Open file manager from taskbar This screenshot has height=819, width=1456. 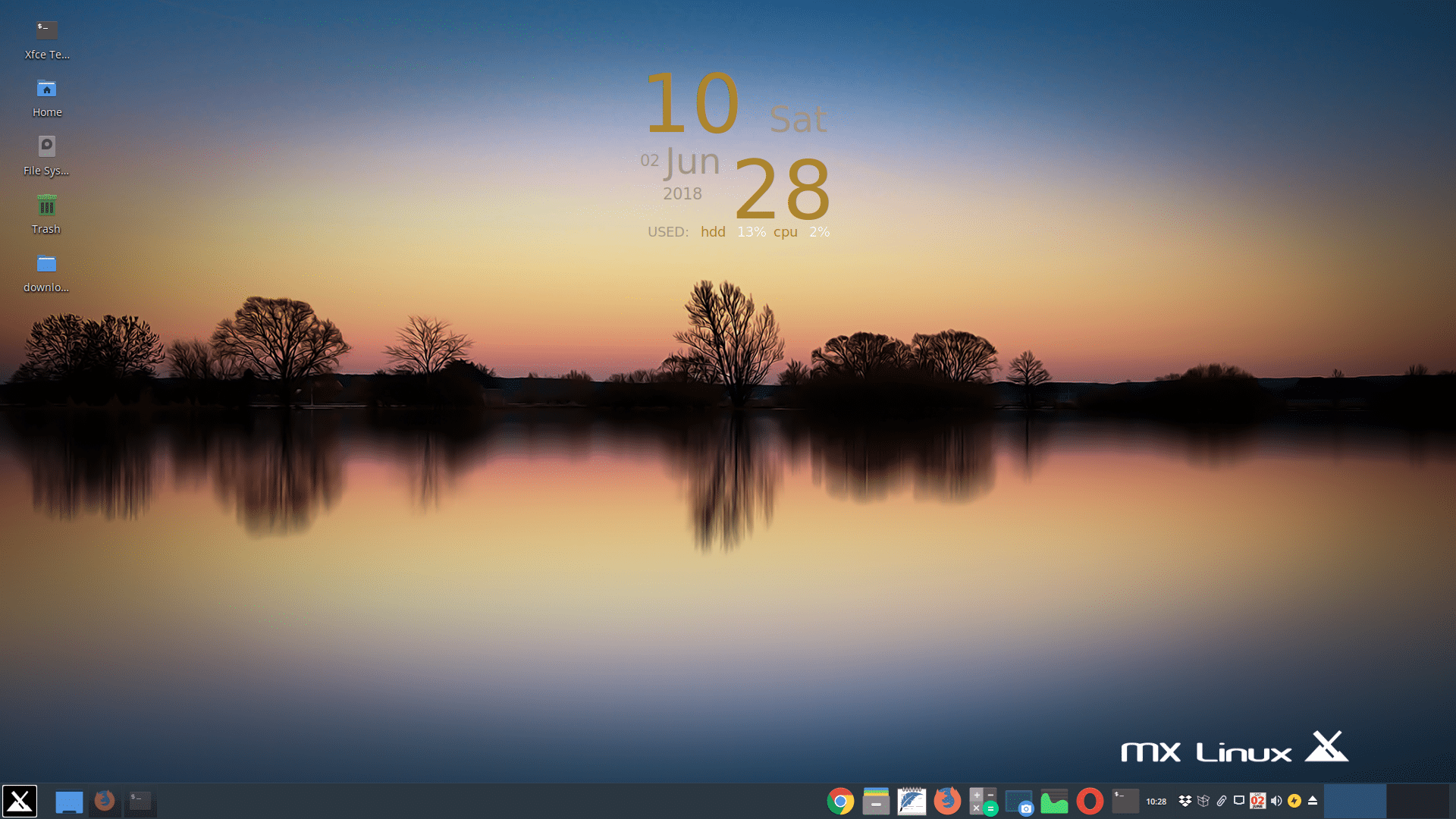876,801
